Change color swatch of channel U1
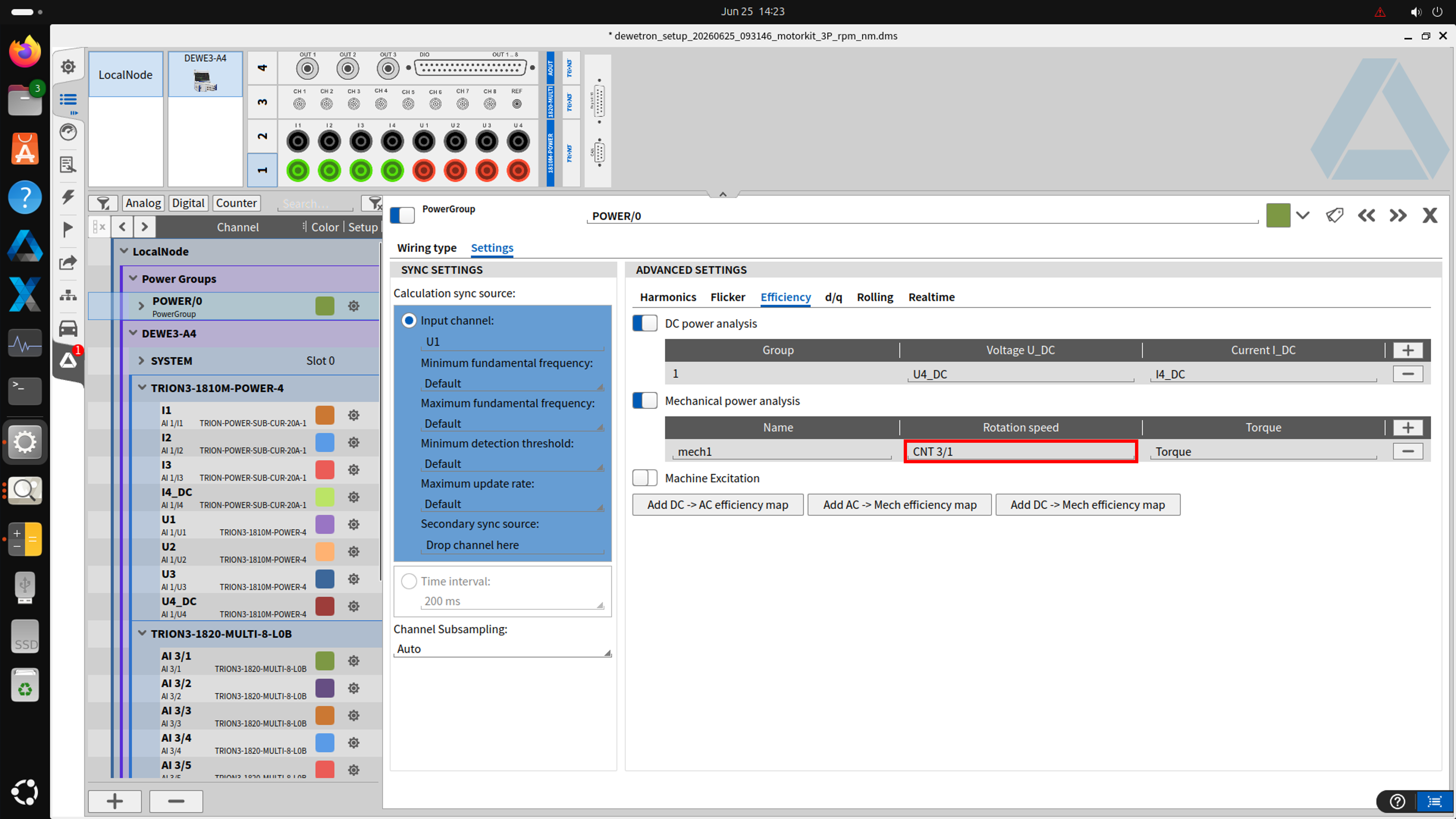The height and width of the screenshot is (819, 1456). (x=325, y=524)
